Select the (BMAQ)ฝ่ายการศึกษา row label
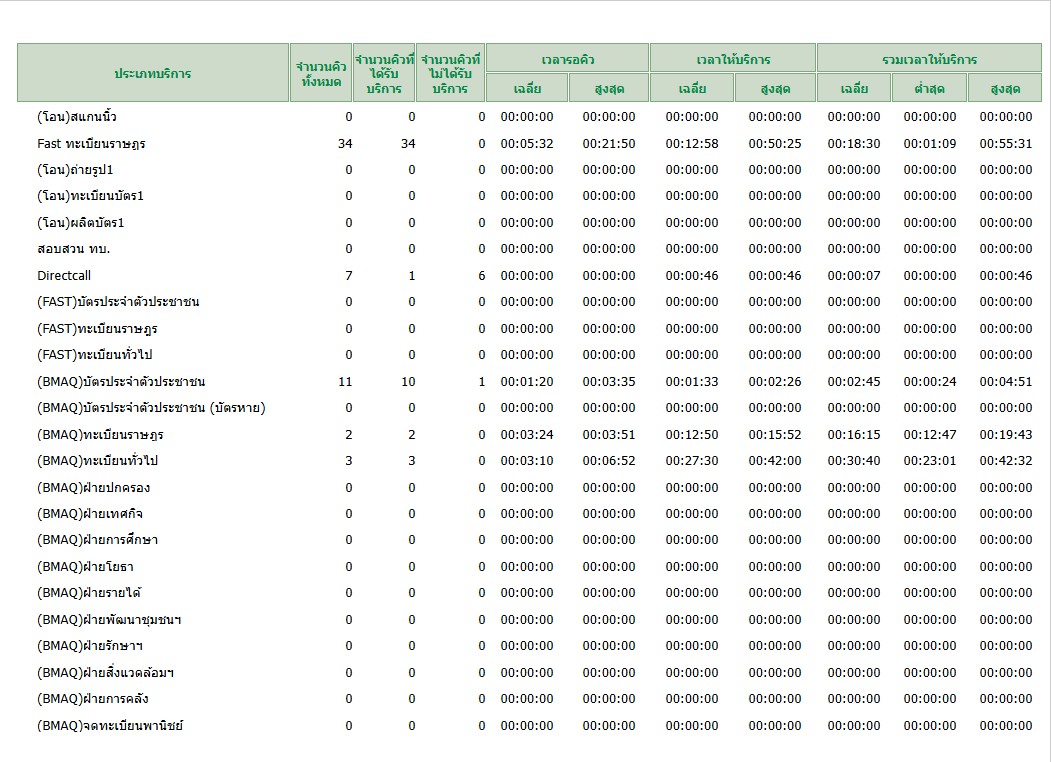Image resolution: width=1051 pixels, height=762 pixels. pos(97,539)
